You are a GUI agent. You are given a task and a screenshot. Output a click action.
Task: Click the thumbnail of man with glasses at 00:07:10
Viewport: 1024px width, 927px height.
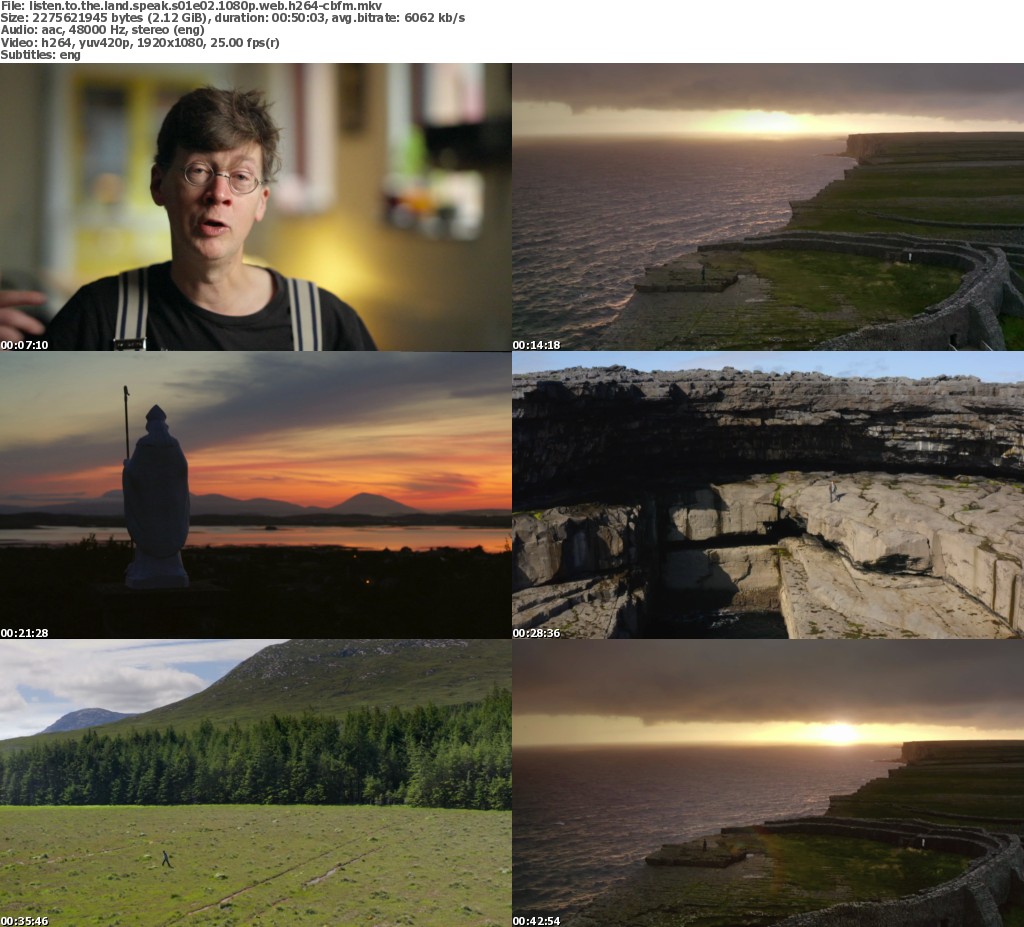click(255, 207)
